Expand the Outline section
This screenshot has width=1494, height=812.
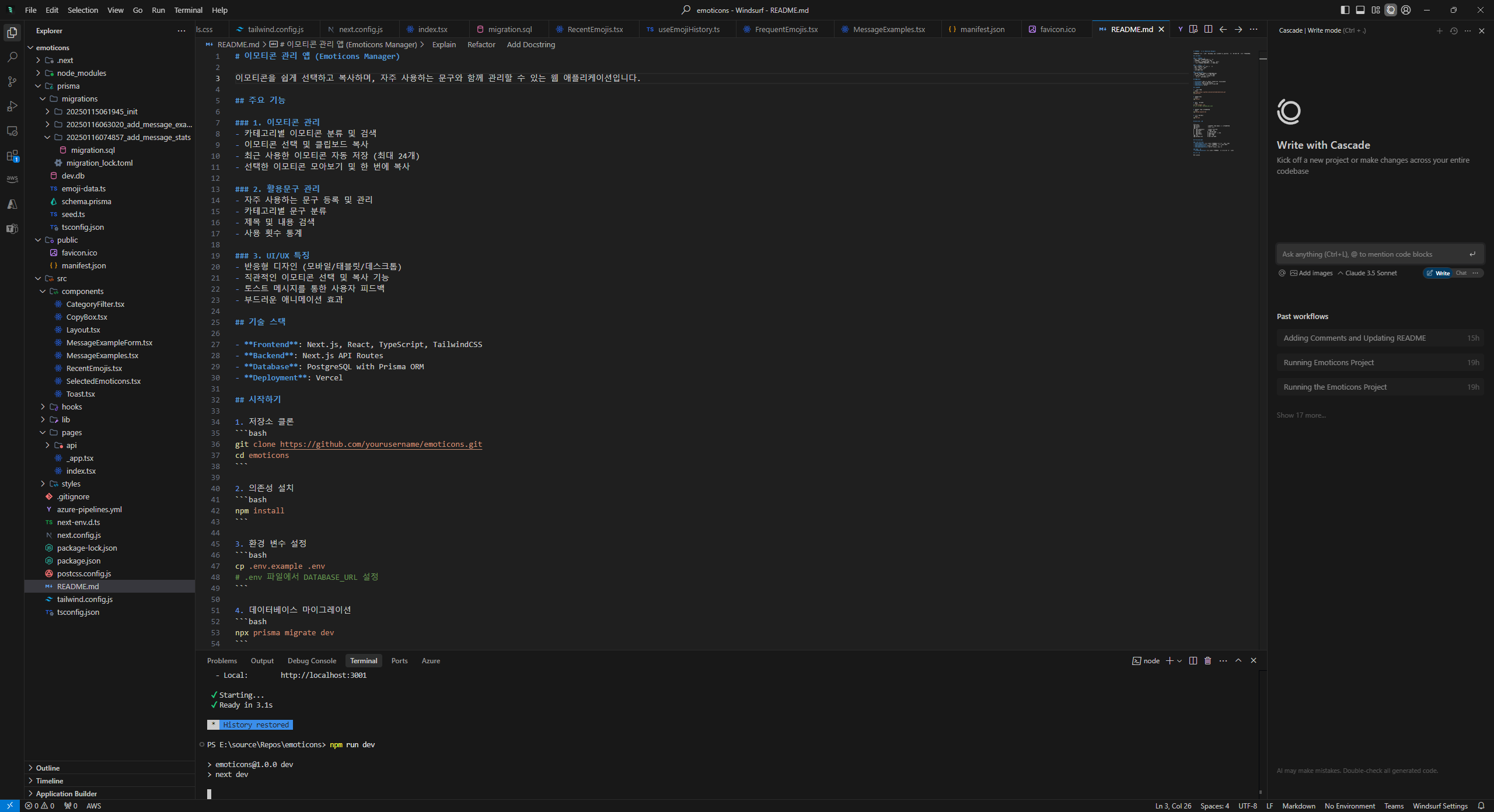click(48, 768)
